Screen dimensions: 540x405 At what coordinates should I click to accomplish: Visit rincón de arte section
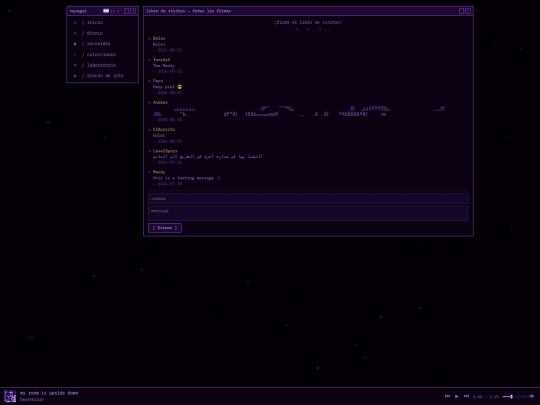(102, 76)
